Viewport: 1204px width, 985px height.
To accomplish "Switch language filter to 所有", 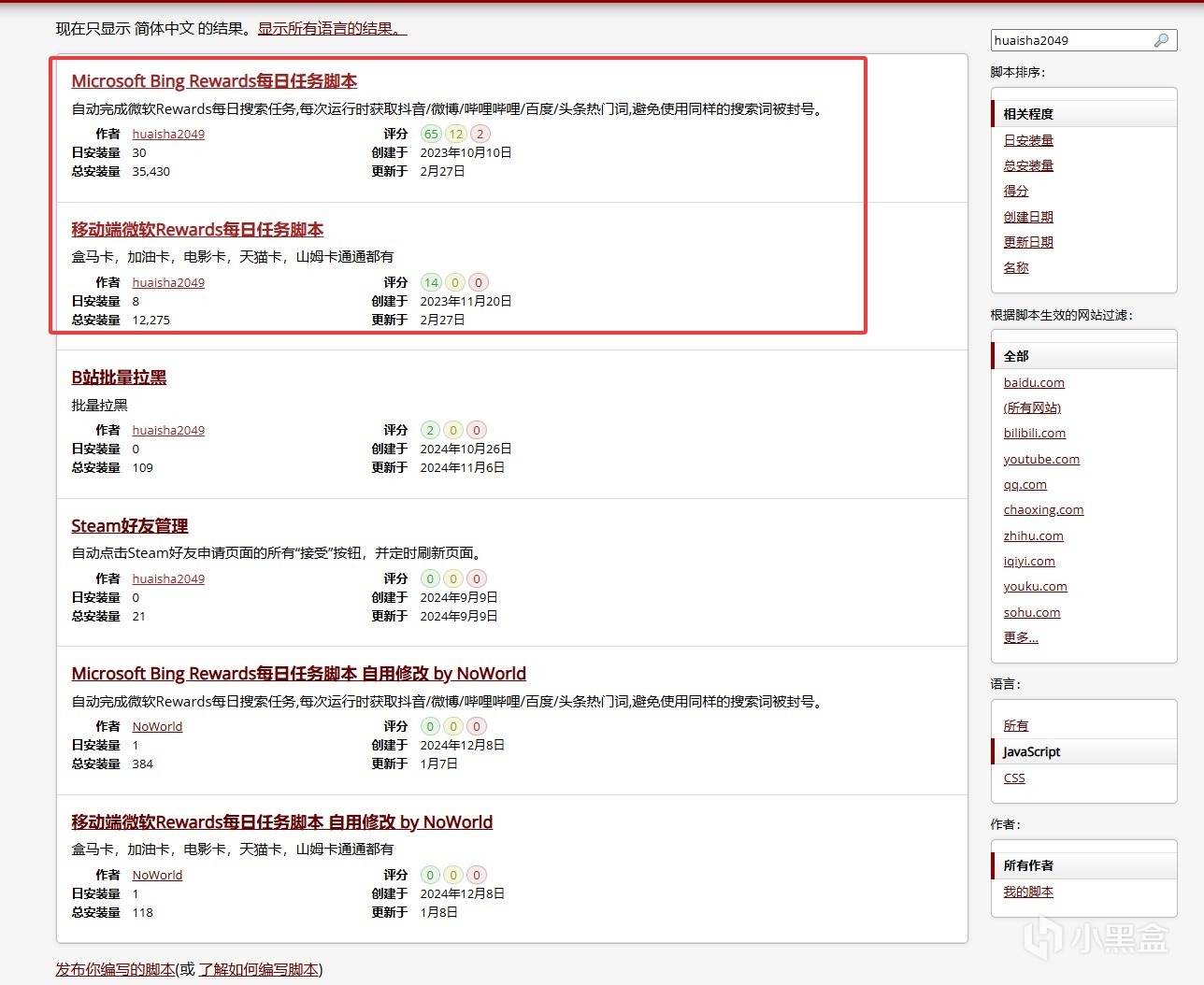I will click(1016, 725).
